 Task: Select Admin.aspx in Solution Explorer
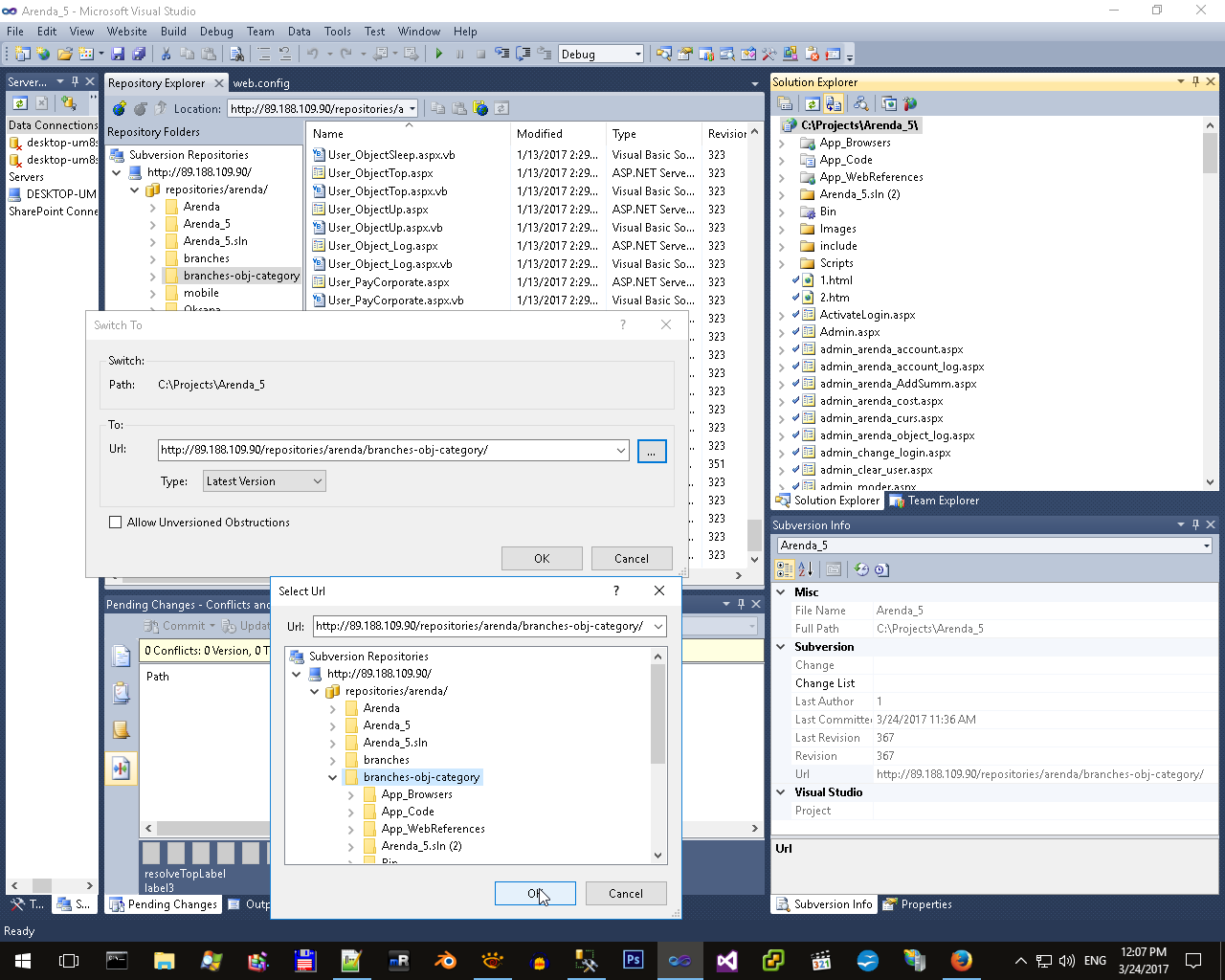click(x=850, y=332)
